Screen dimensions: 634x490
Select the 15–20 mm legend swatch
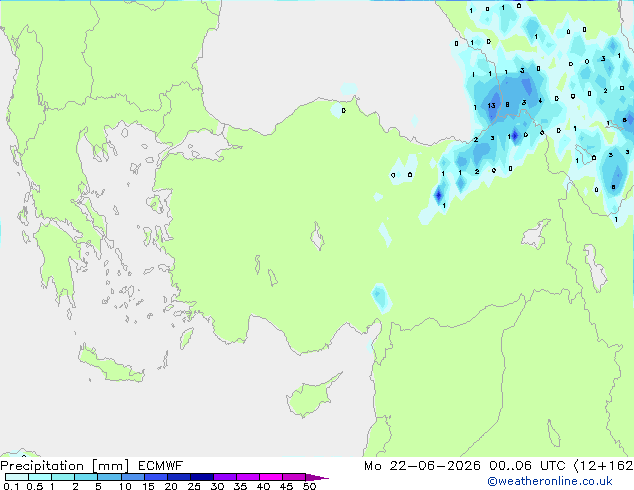(156, 477)
